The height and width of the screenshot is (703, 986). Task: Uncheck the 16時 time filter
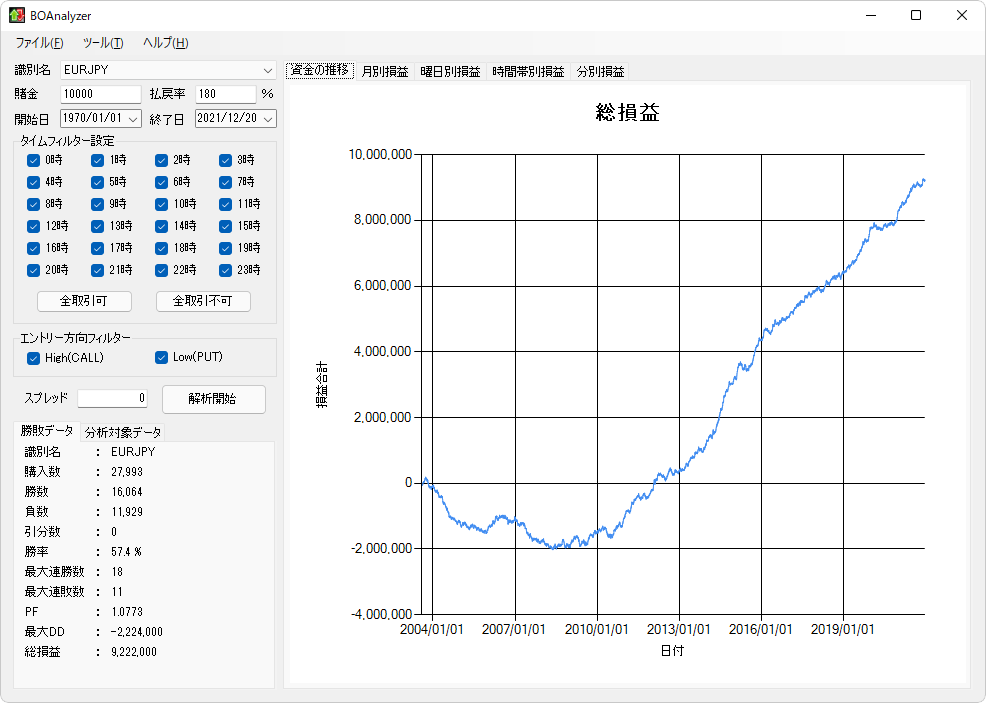(33, 248)
